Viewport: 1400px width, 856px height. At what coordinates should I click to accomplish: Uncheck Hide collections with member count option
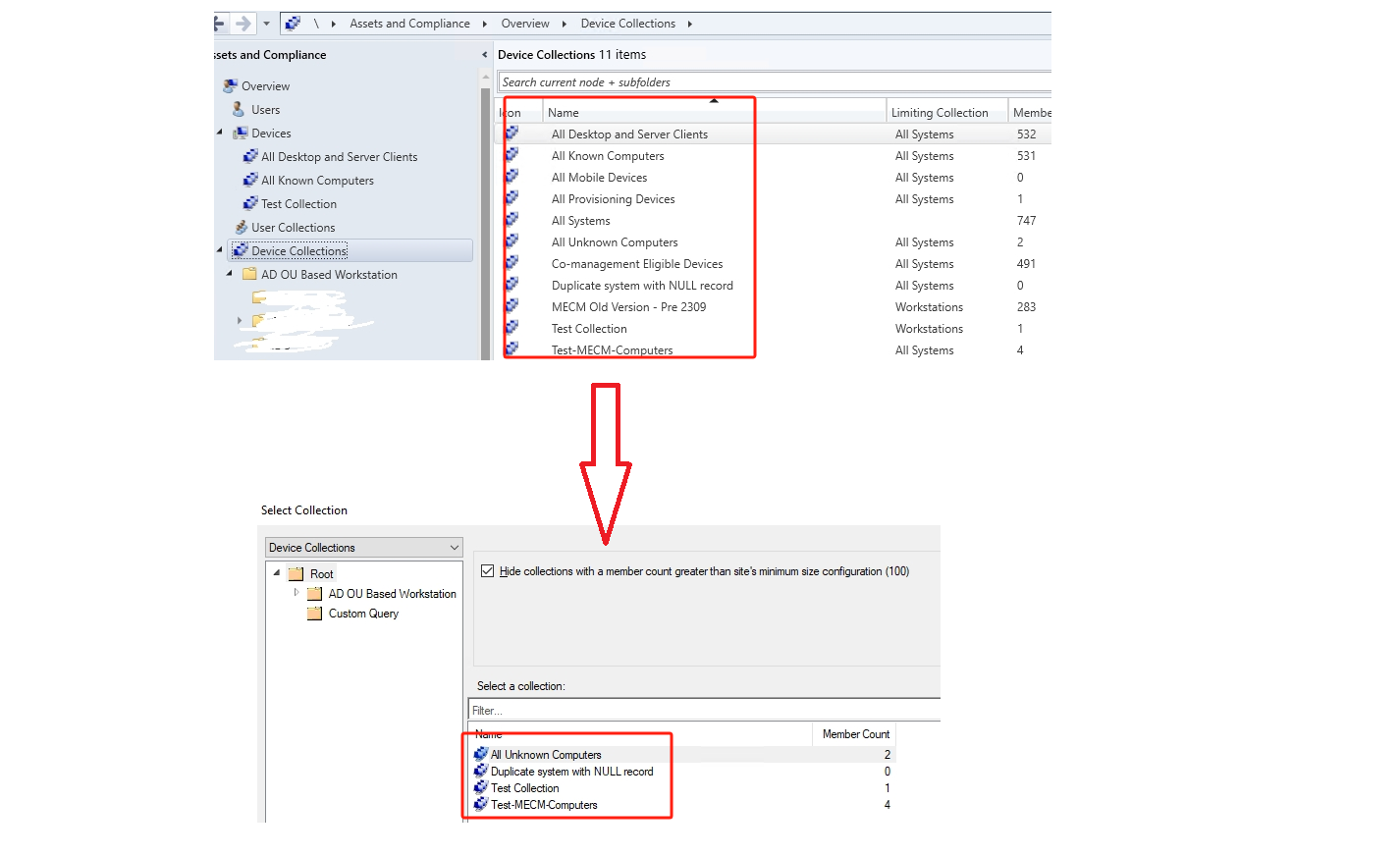point(487,570)
